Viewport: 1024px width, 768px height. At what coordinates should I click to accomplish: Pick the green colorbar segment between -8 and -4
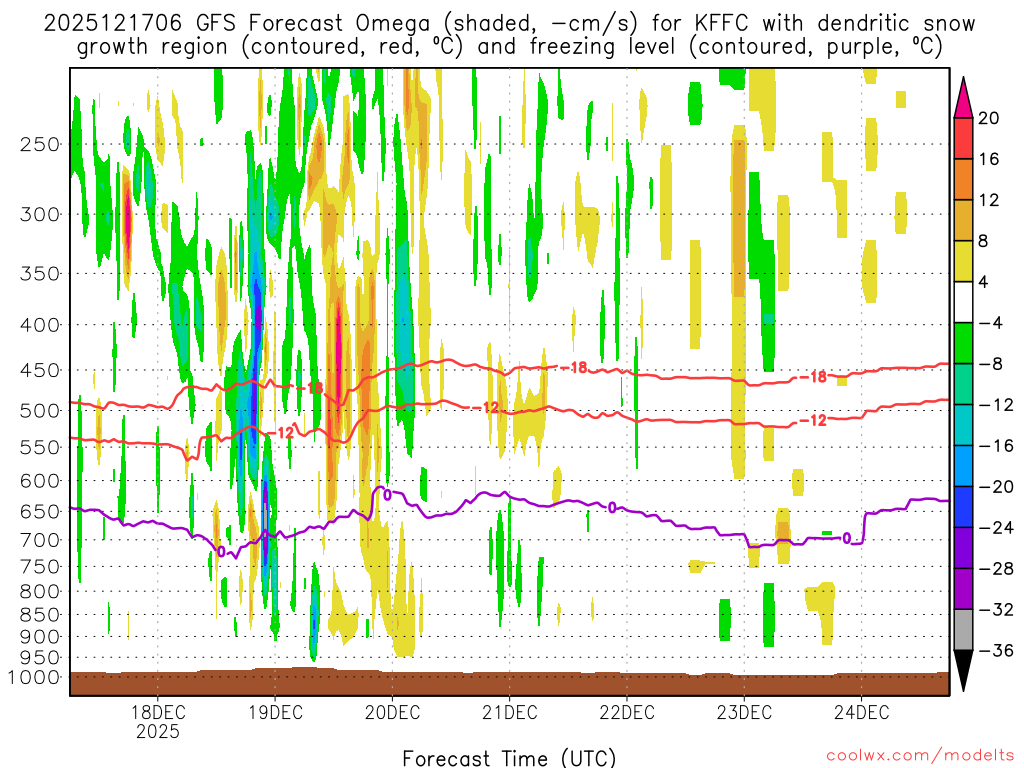pos(963,344)
